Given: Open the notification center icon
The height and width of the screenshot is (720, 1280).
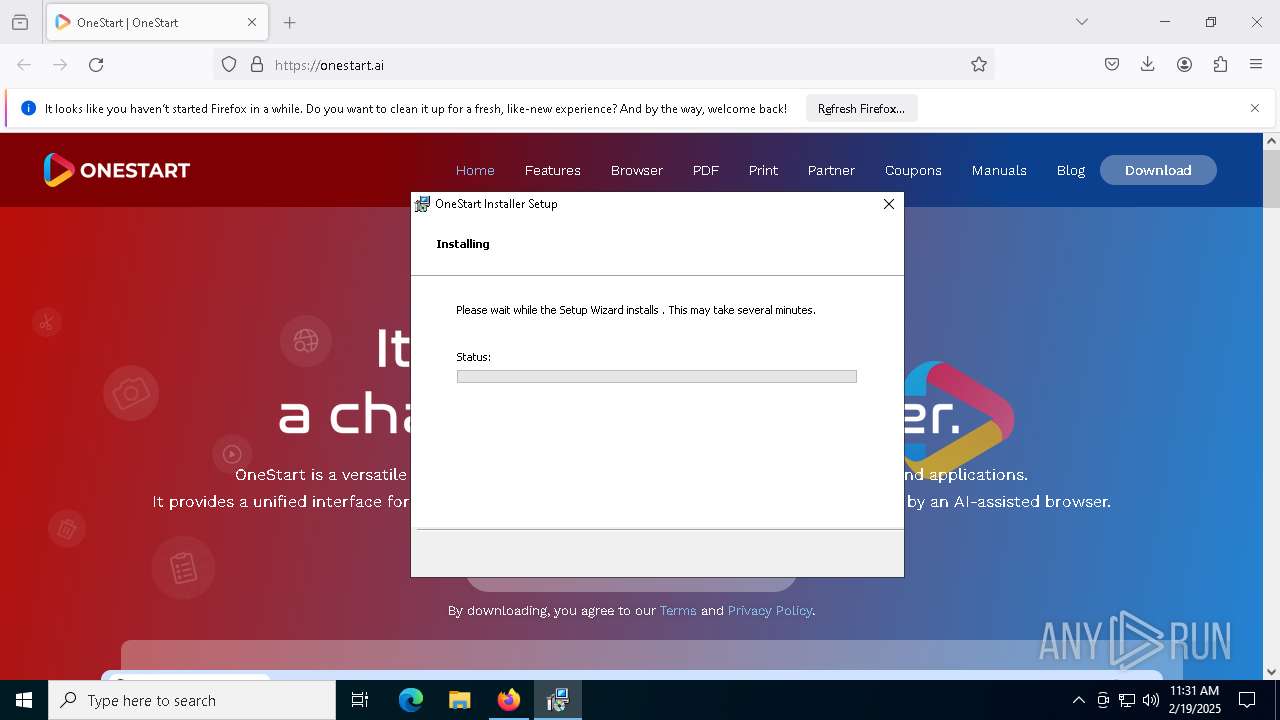Looking at the screenshot, I should 1247,700.
